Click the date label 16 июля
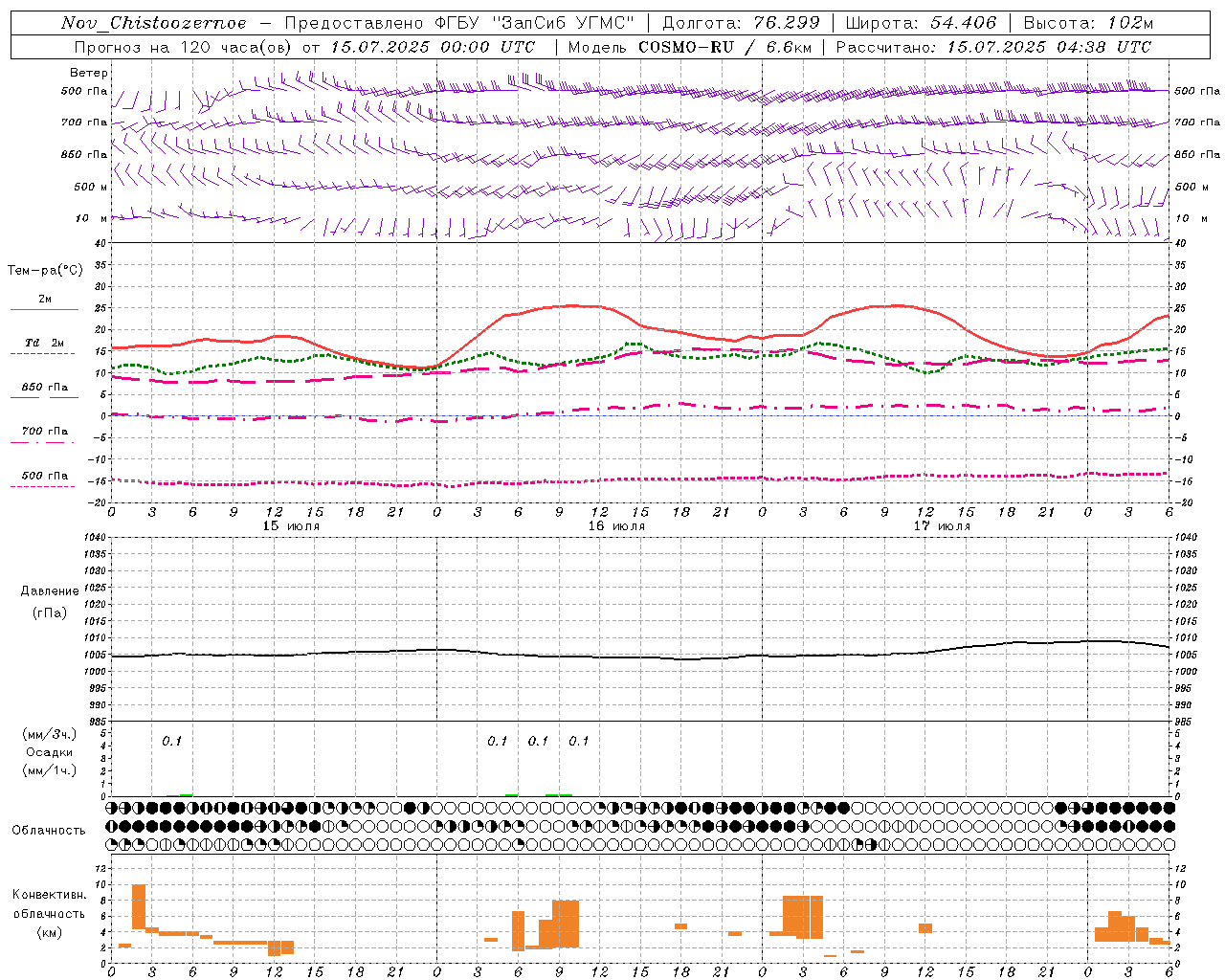 tap(616, 526)
